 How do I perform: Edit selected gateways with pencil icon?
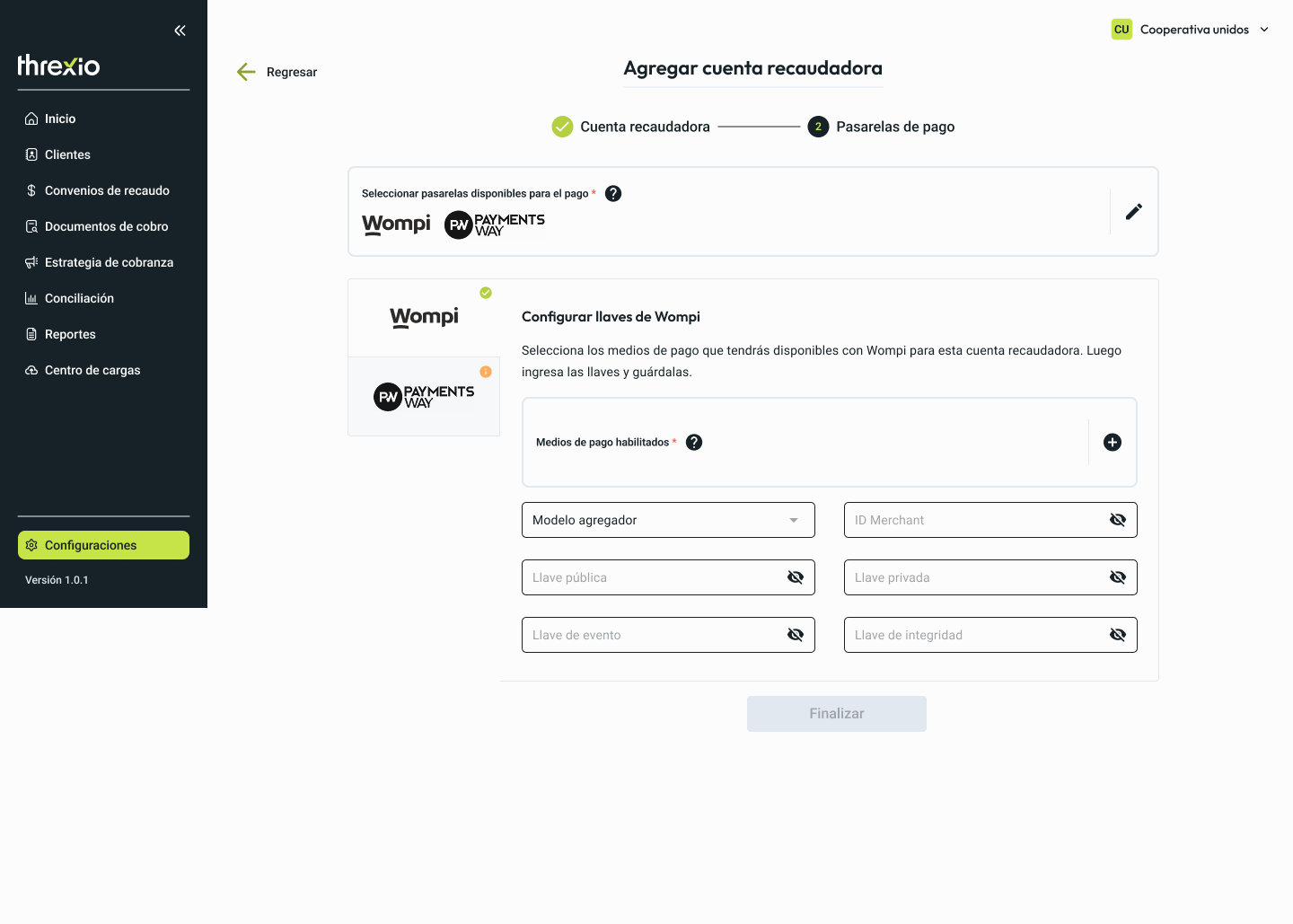1134,211
